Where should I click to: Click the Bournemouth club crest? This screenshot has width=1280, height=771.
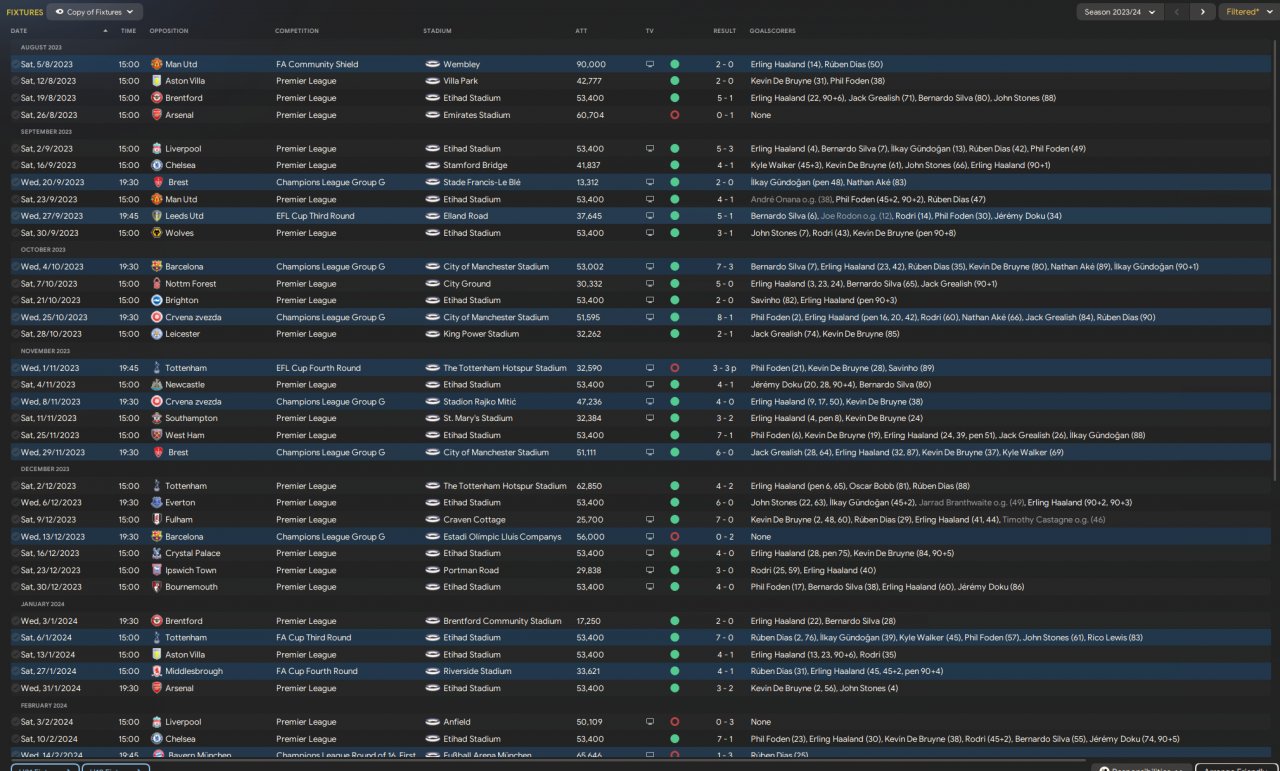click(x=156, y=587)
